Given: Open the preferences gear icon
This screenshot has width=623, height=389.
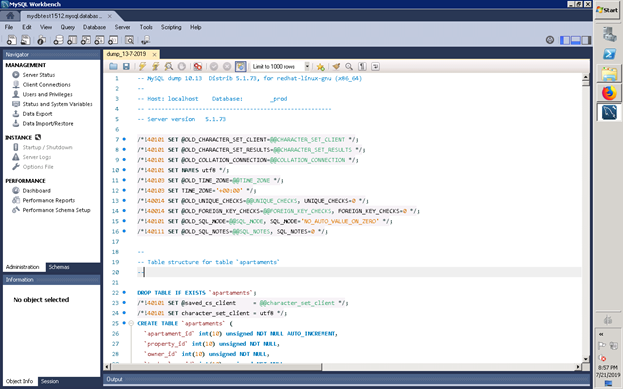Looking at the screenshot, I should tap(550, 40).
